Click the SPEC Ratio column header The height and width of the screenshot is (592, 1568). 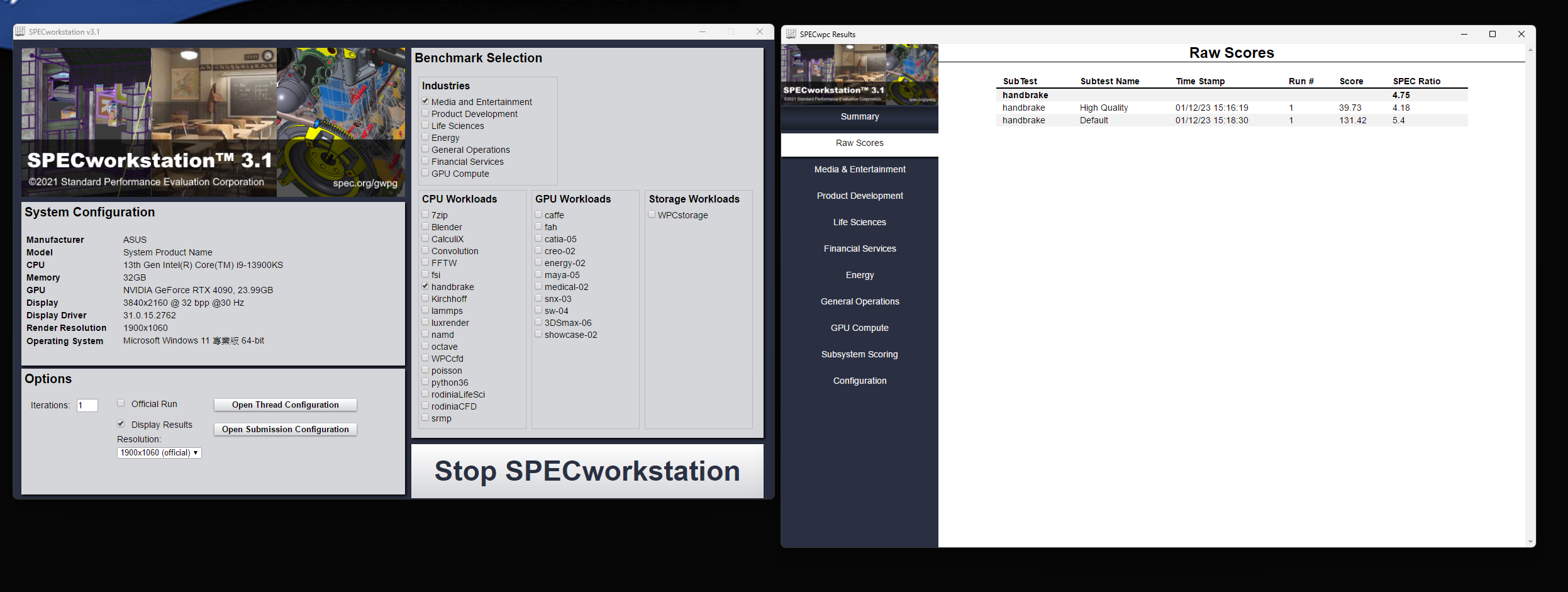pyautogui.click(x=1416, y=82)
